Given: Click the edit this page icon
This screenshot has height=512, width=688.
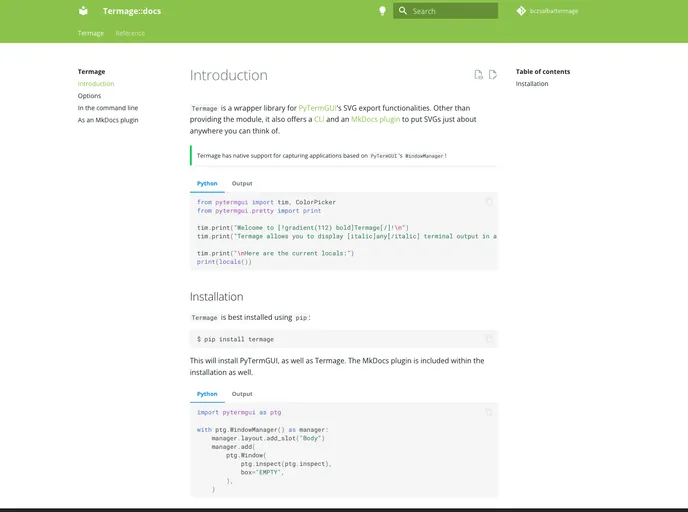Looking at the screenshot, I should click(493, 75).
